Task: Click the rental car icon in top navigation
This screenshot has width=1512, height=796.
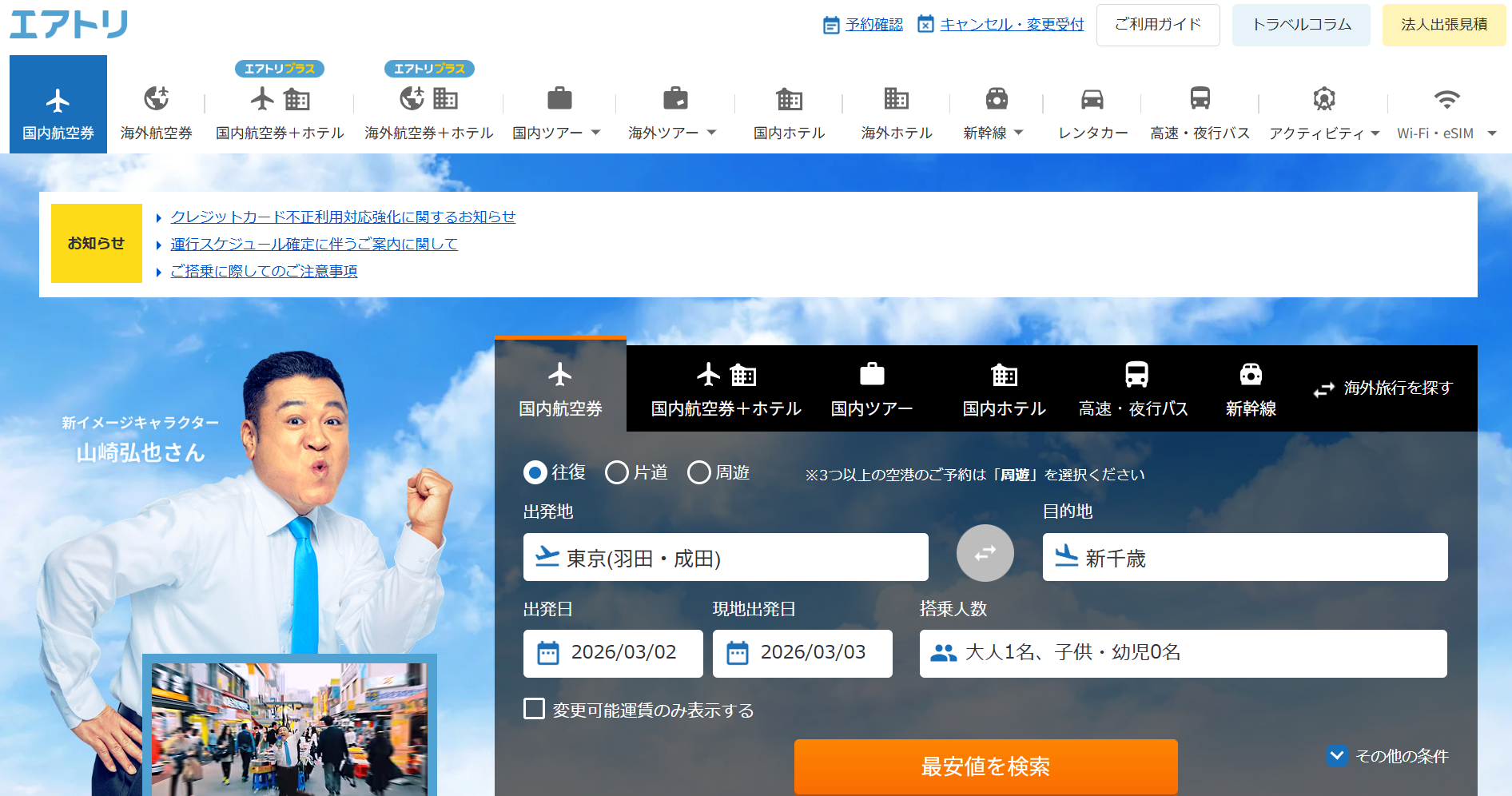Action: [x=1092, y=100]
